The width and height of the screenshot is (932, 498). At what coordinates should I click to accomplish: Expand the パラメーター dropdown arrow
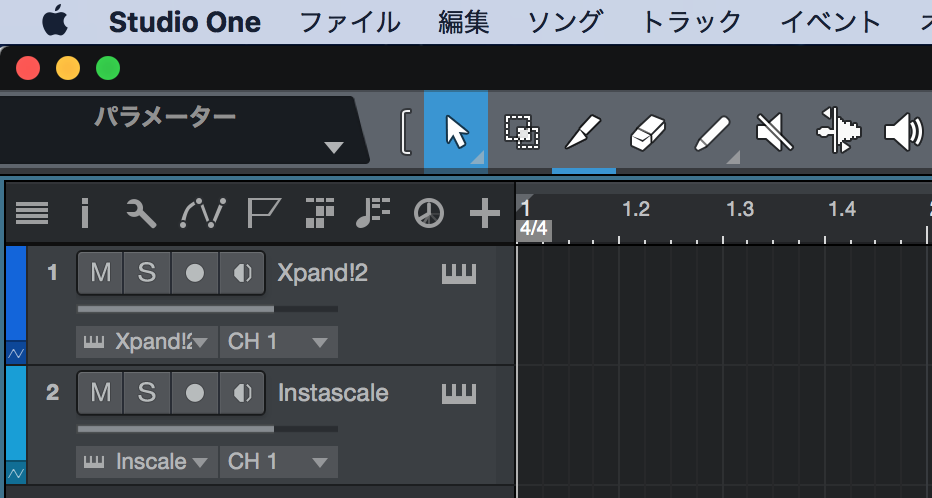point(334,147)
